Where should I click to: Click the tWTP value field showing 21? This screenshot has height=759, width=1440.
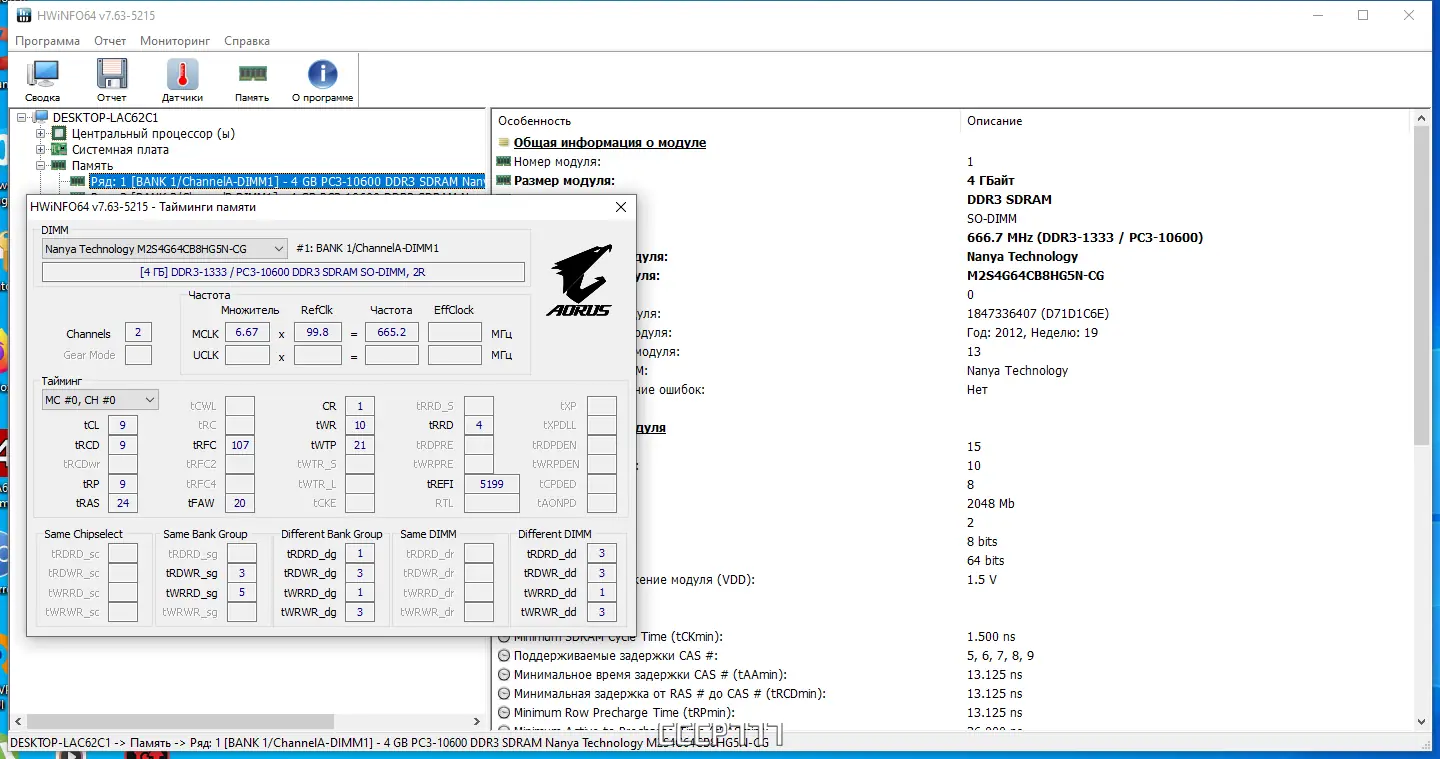359,445
